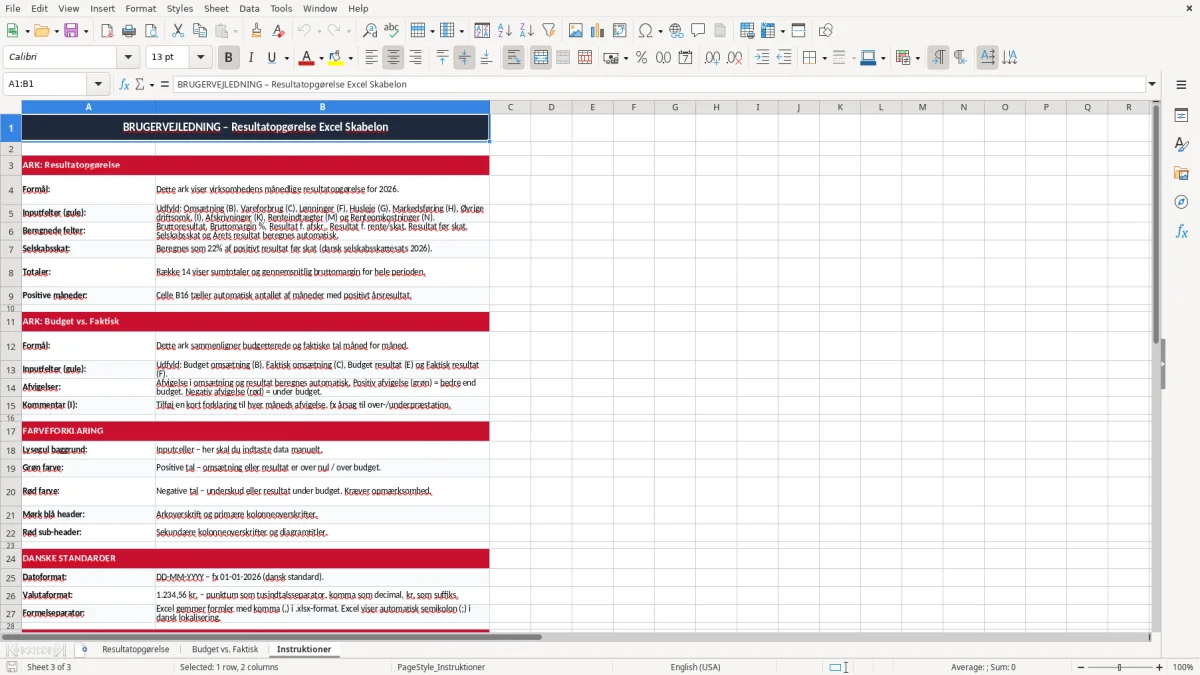This screenshot has width=1200, height=675.
Task: Click the Insert Special Character omega icon
Action: point(645,31)
